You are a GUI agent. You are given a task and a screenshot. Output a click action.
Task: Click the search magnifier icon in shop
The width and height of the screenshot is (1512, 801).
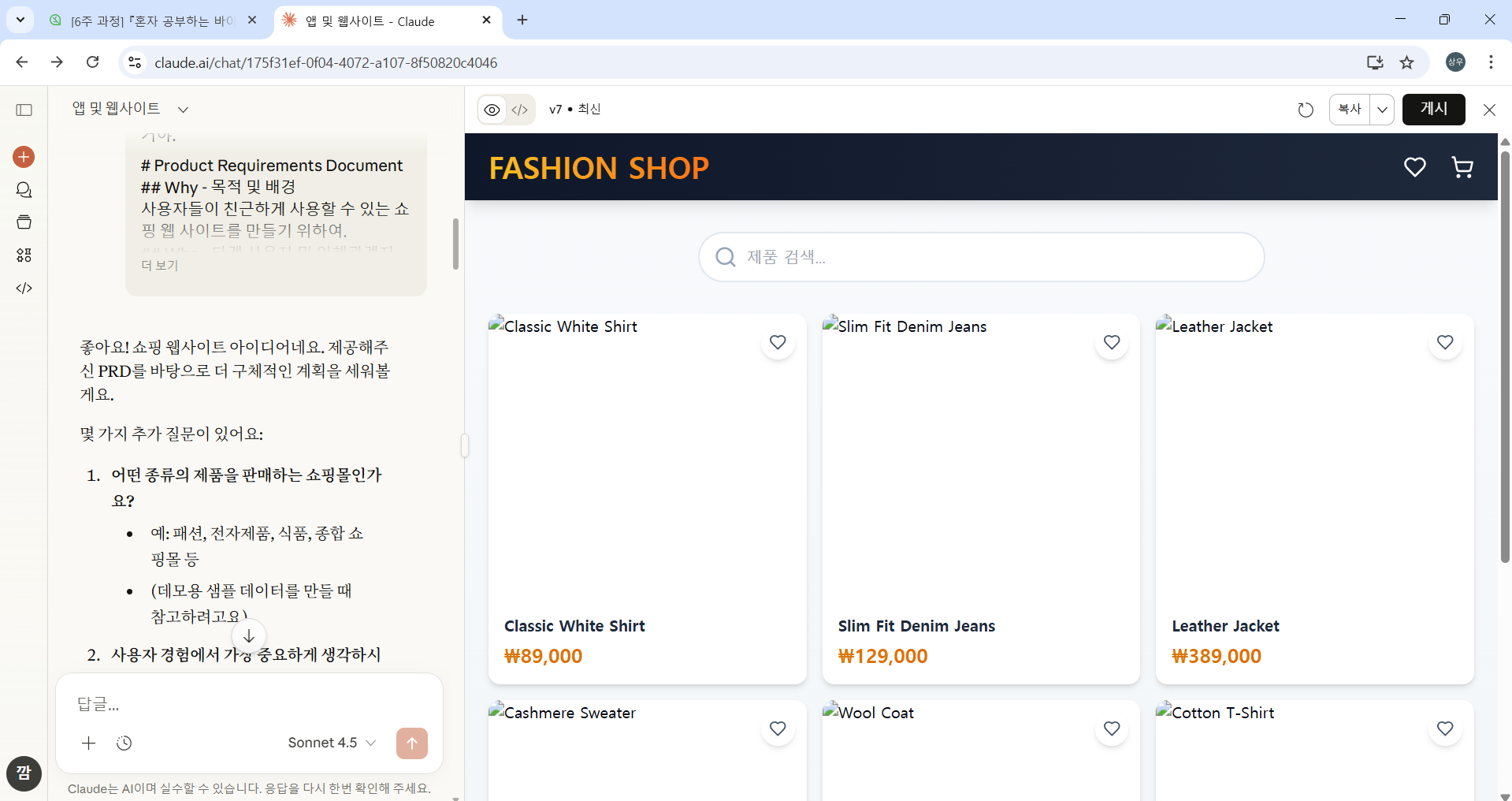click(725, 257)
